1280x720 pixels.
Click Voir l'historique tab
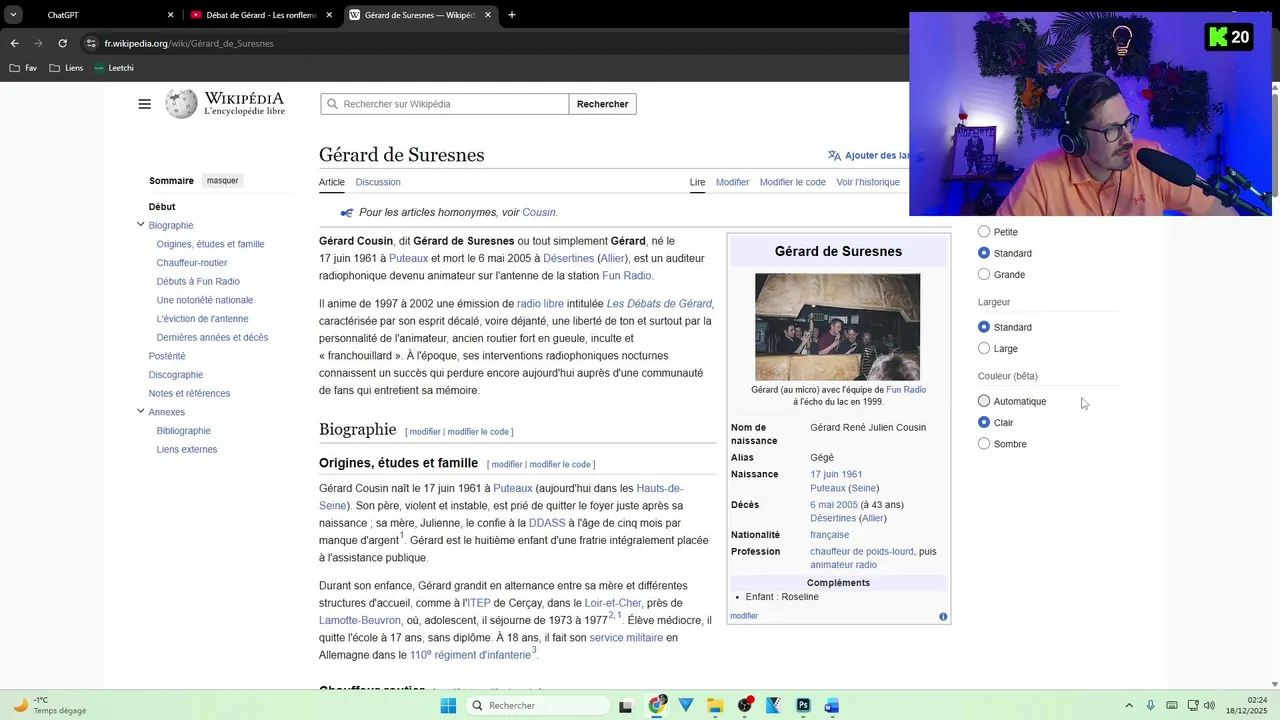coord(868,182)
